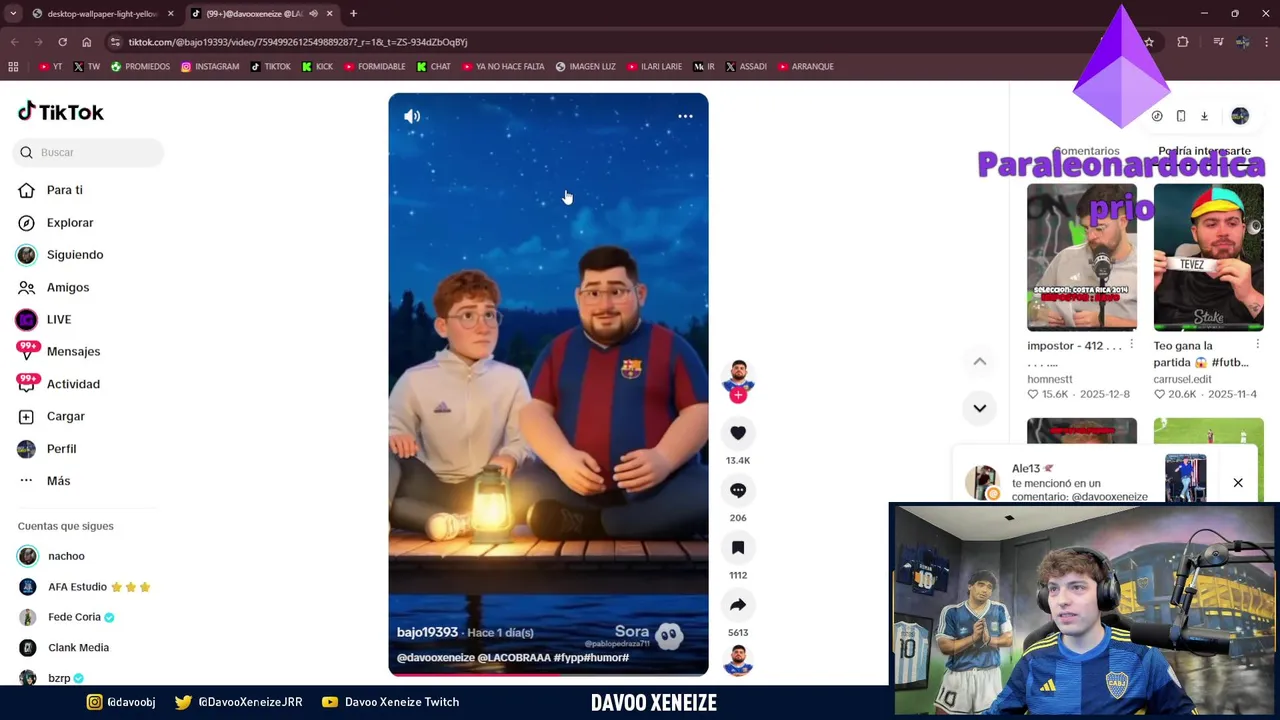
Task: Open the PROMIEDOS bookmark
Action: [141, 67]
